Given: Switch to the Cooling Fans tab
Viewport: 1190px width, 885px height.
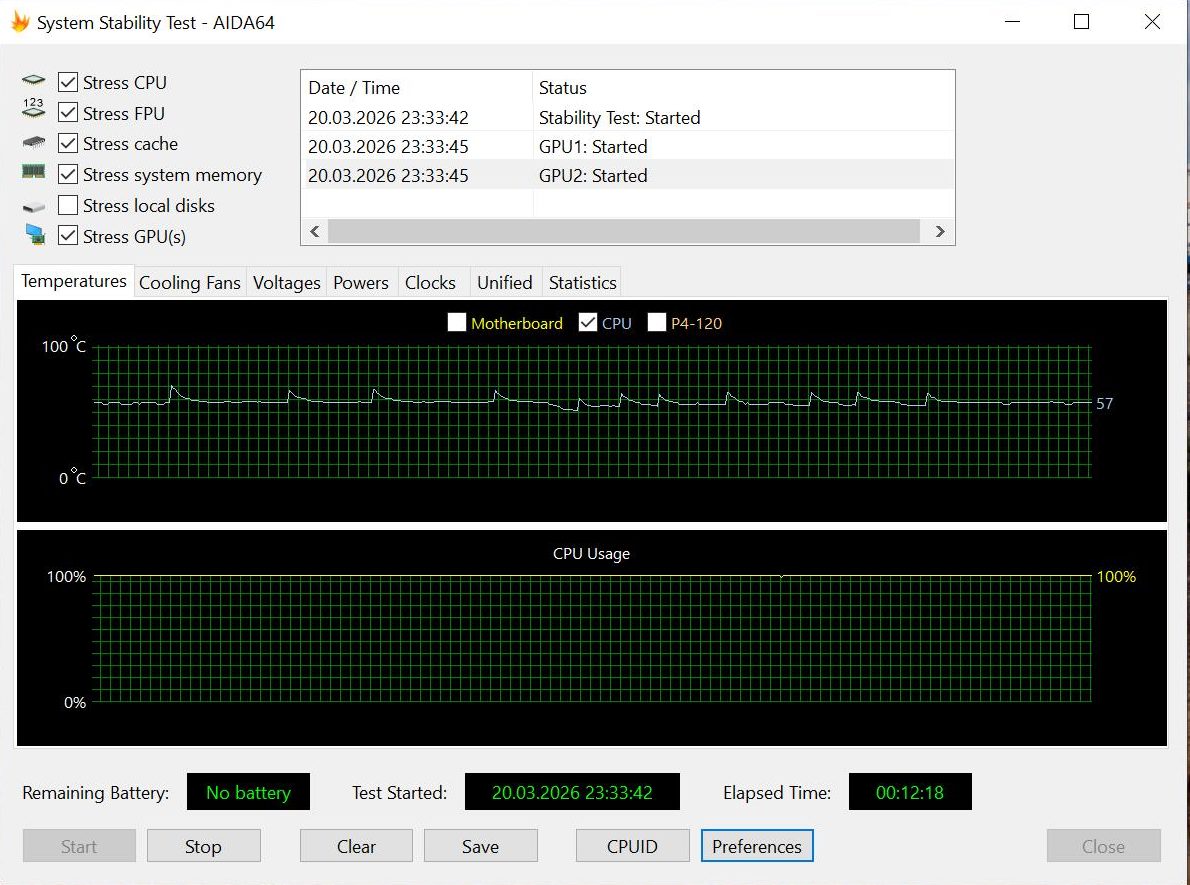Looking at the screenshot, I should 190,282.
